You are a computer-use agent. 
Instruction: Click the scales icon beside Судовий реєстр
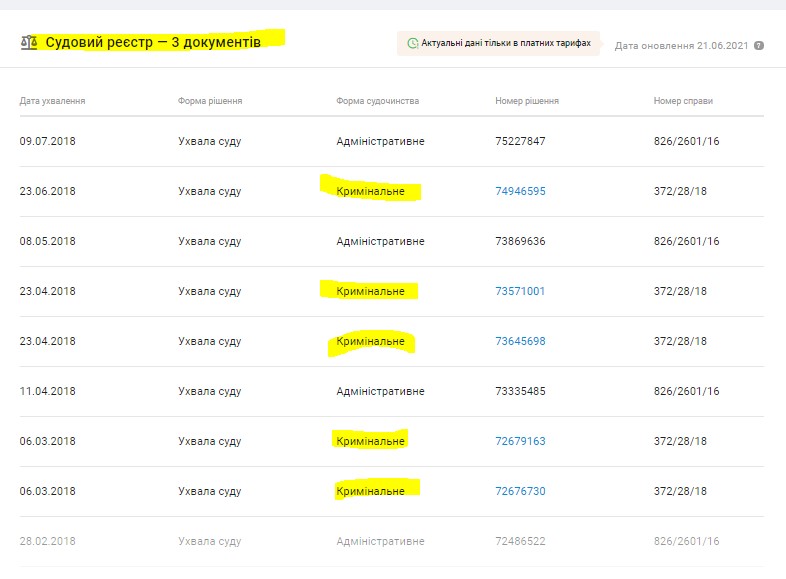click(x=28, y=43)
